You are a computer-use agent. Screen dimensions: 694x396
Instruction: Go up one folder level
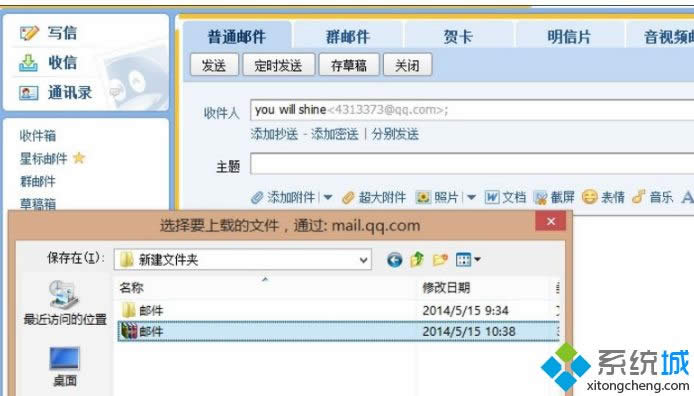(x=417, y=259)
